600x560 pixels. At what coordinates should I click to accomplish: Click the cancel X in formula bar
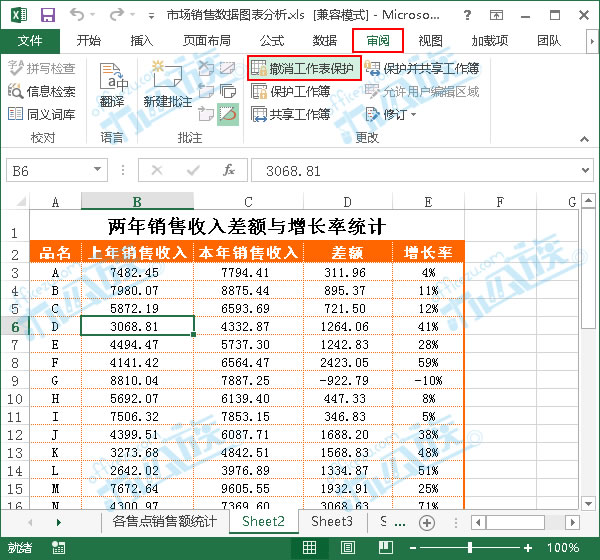pos(157,170)
